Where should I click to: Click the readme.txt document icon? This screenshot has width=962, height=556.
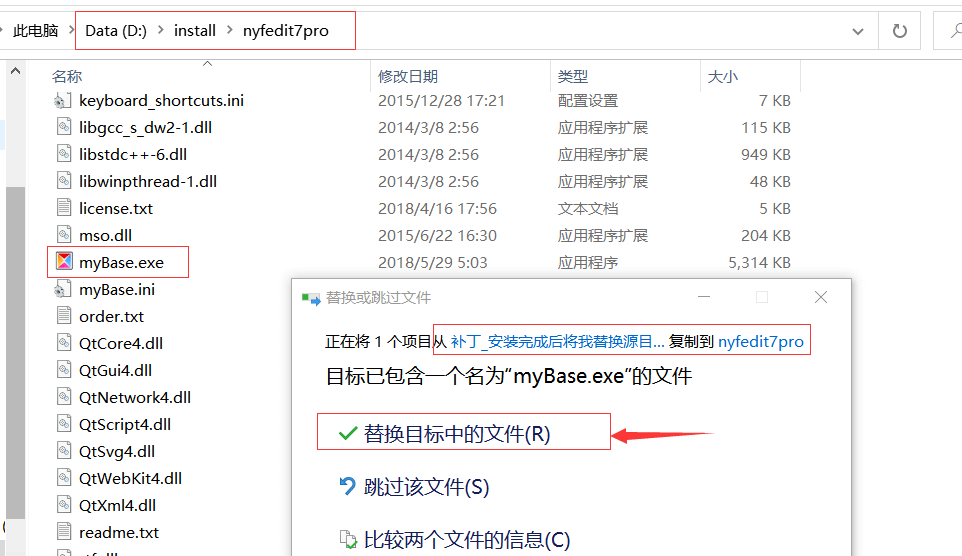click(64, 533)
